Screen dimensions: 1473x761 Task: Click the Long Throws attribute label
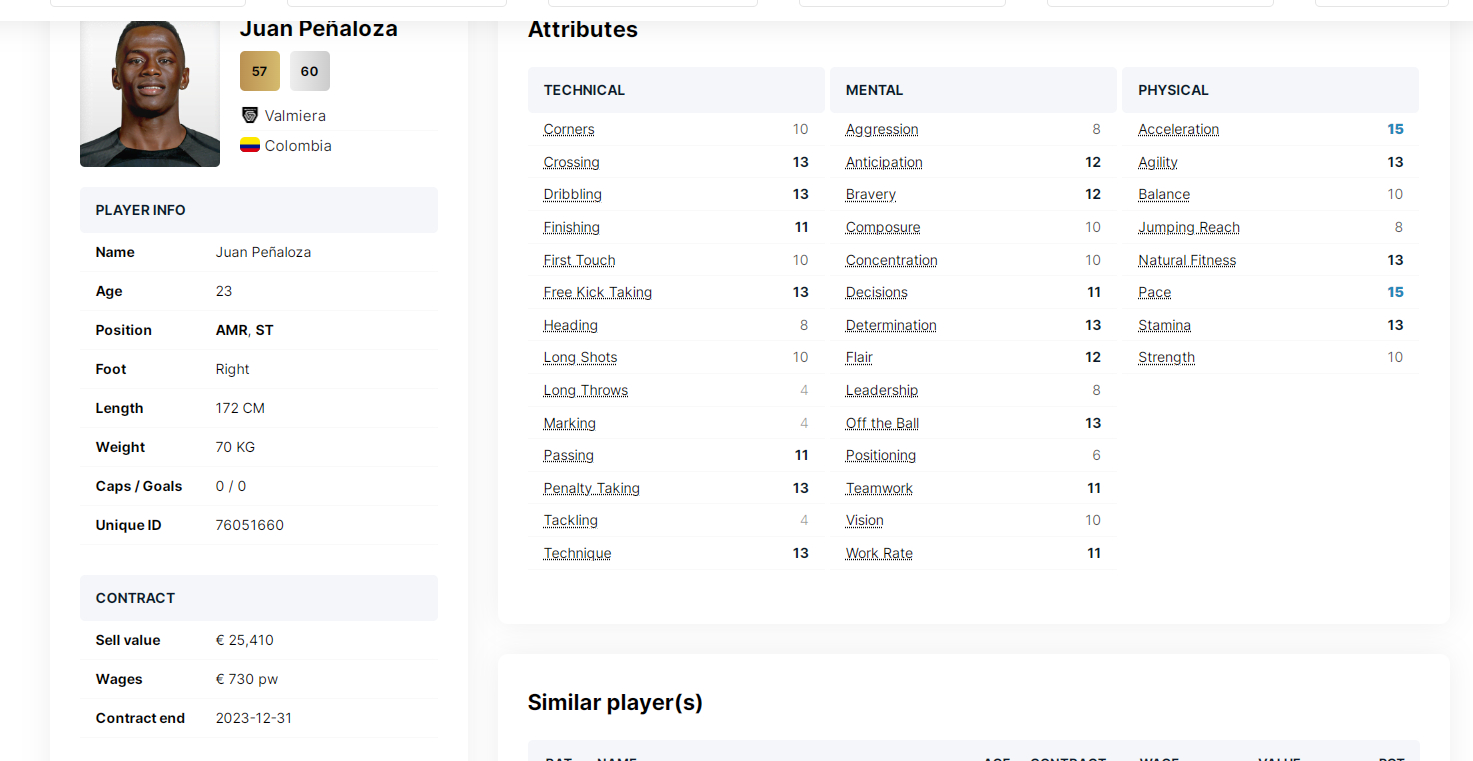point(585,390)
